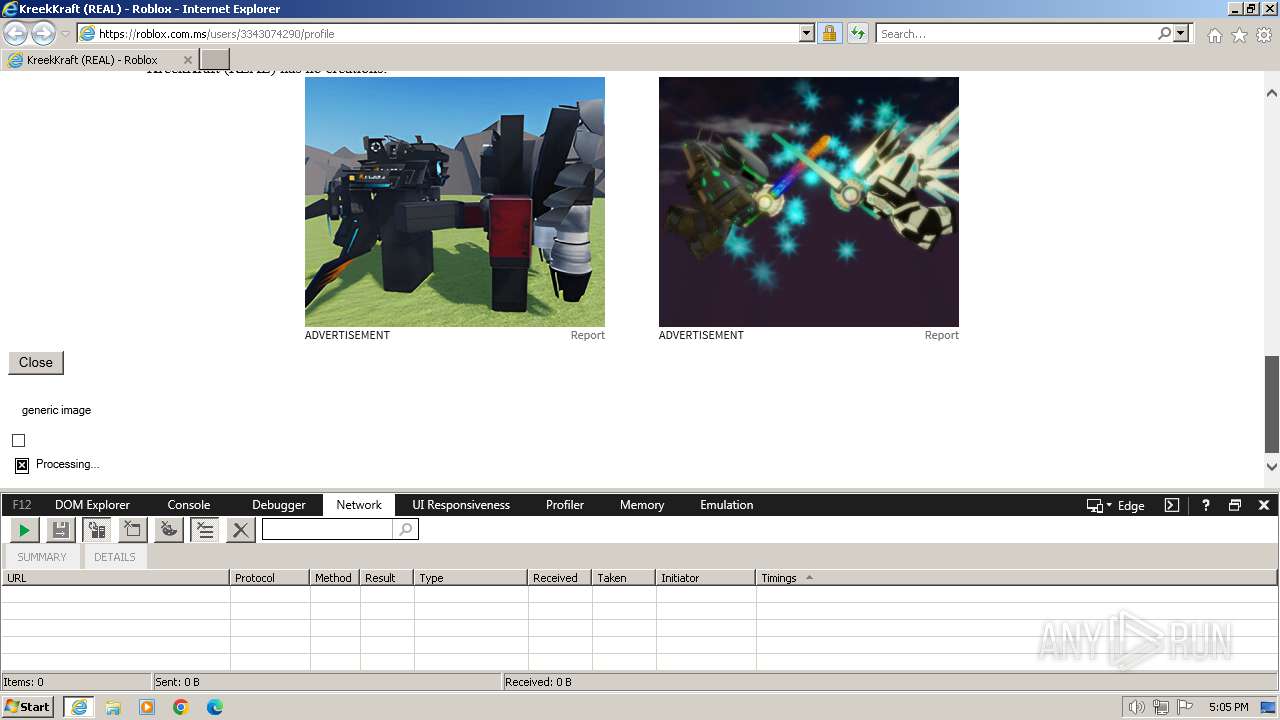Open a new blank browser tab
Viewport: 1280px width, 720px height.
[x=215, y=60]
